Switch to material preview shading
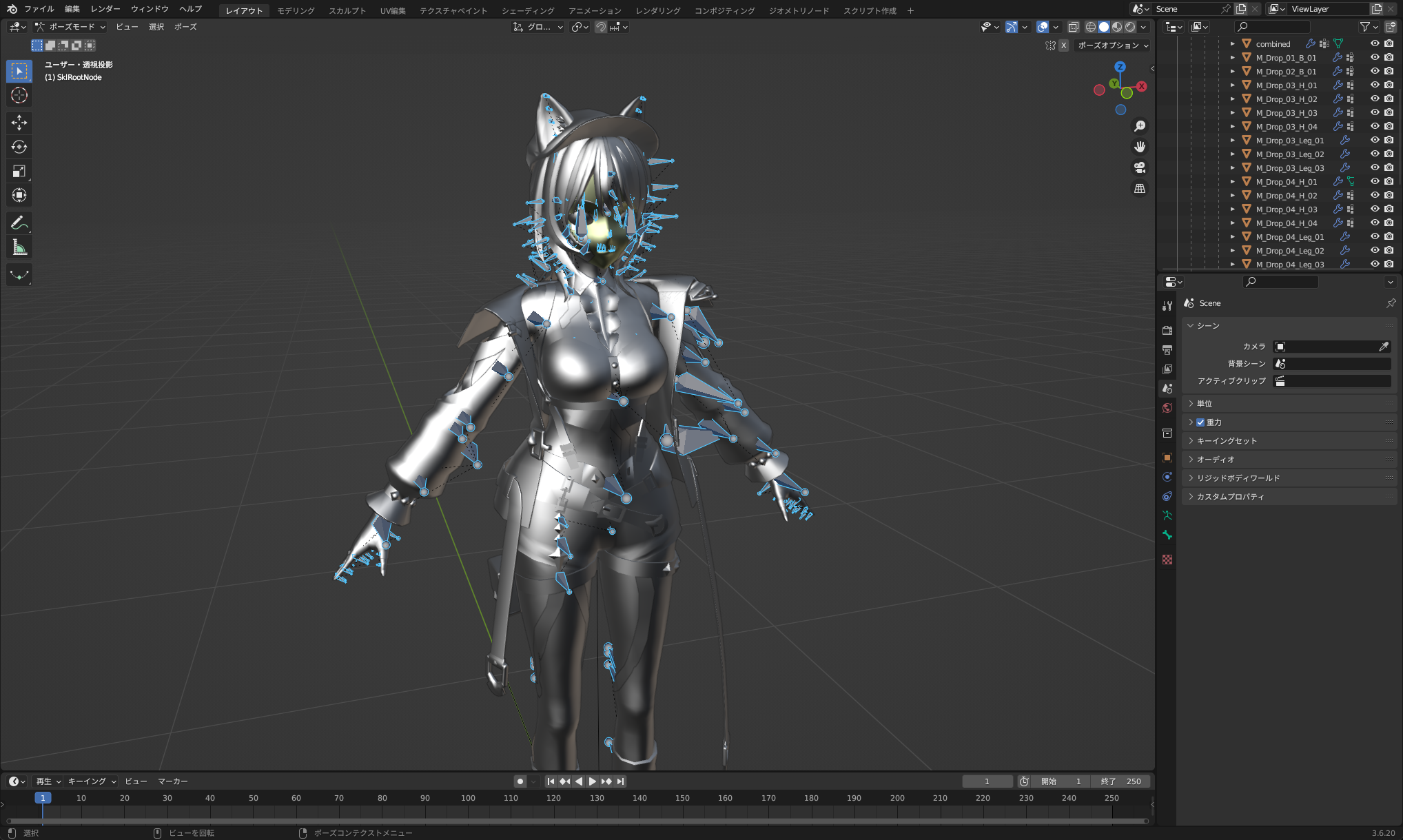Screen dimensions: 1403x840 (x=1117, y=27)
